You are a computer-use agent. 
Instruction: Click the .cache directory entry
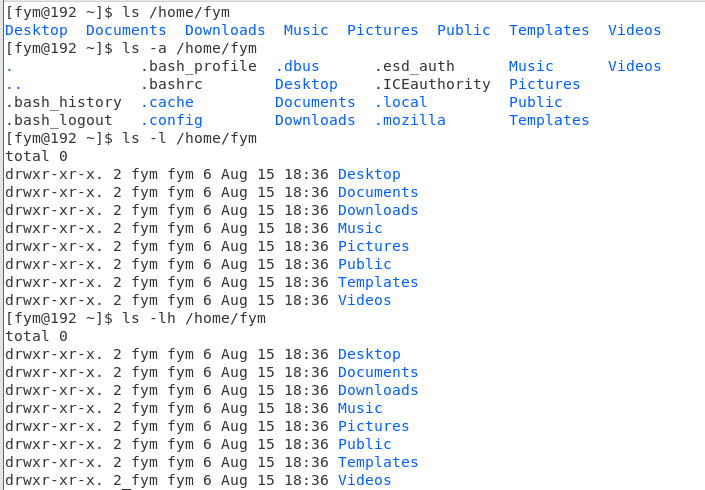click(x=167, y=102)
